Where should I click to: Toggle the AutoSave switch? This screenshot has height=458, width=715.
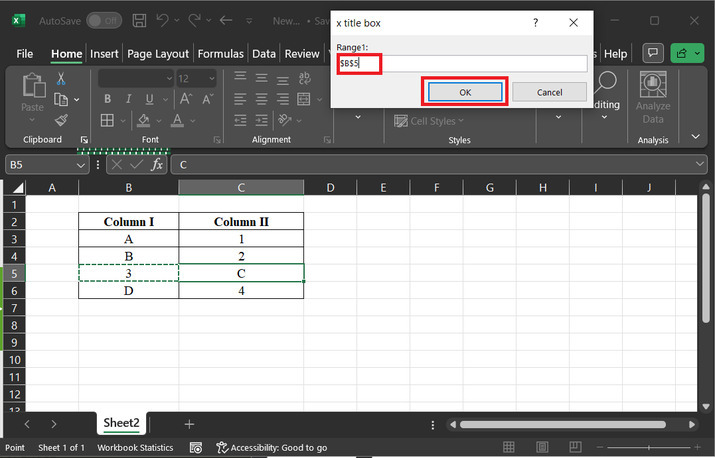103,20
